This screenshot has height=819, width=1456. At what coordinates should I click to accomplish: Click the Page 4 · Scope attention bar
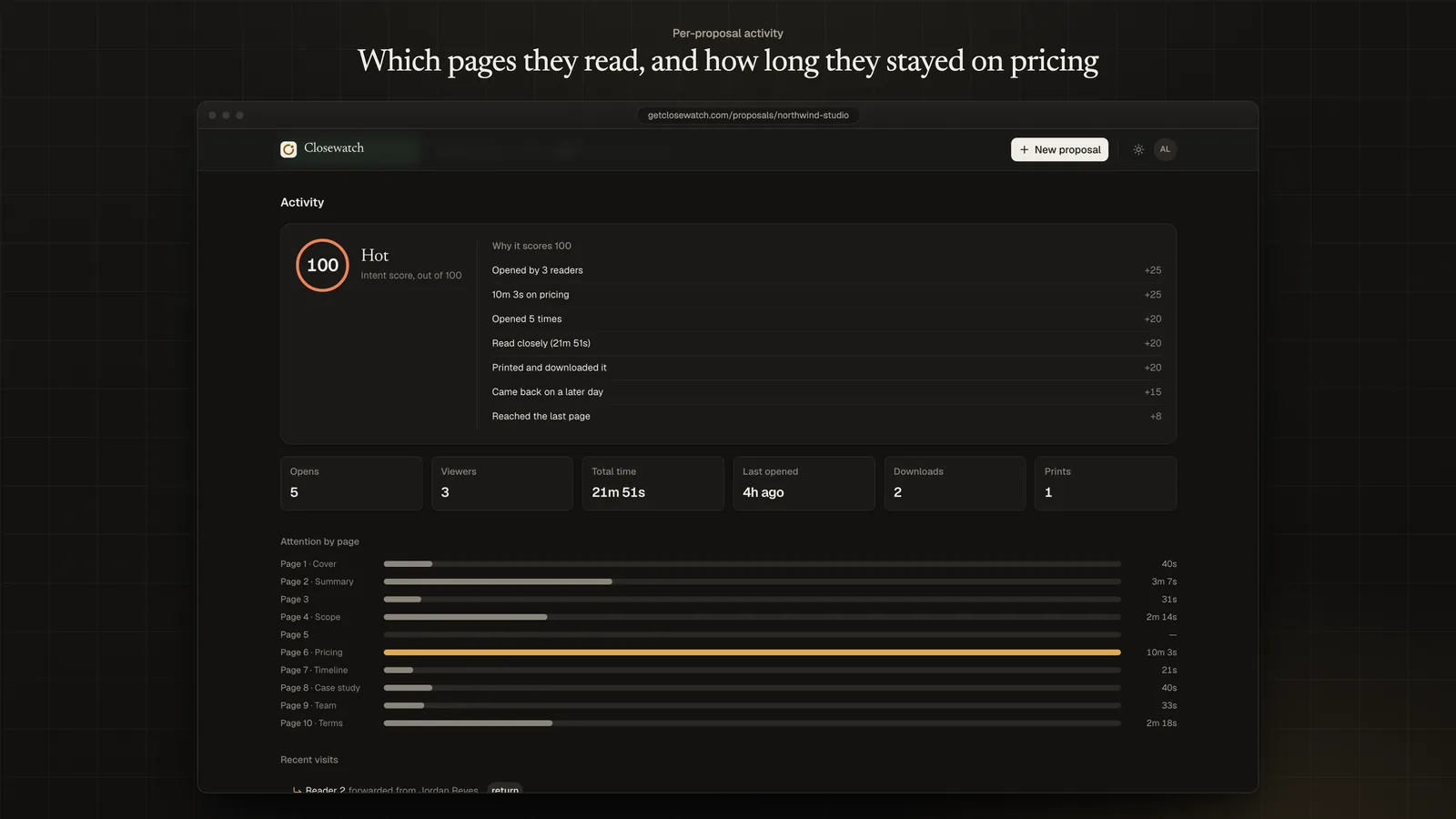click(x=753, y=617)
